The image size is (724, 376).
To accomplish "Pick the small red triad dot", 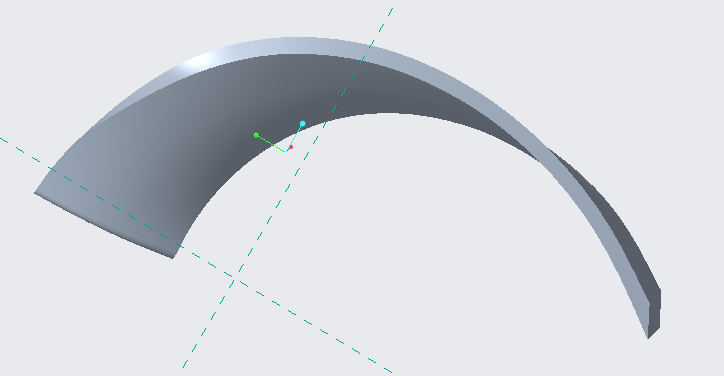I will click(x=291, y=147).
